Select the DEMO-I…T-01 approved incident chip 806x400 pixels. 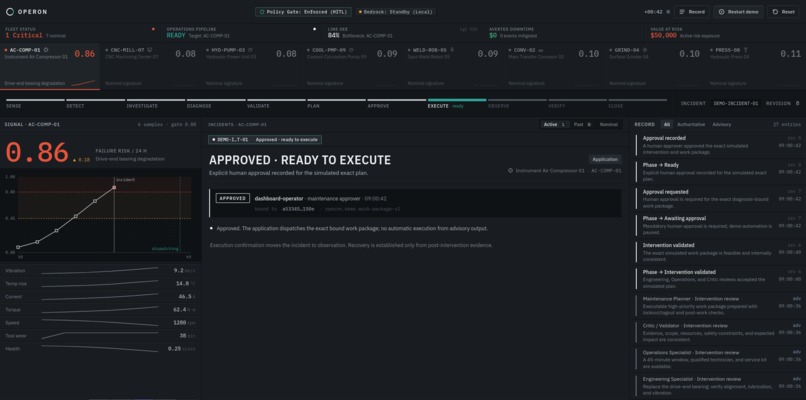(x=265, y=139)
